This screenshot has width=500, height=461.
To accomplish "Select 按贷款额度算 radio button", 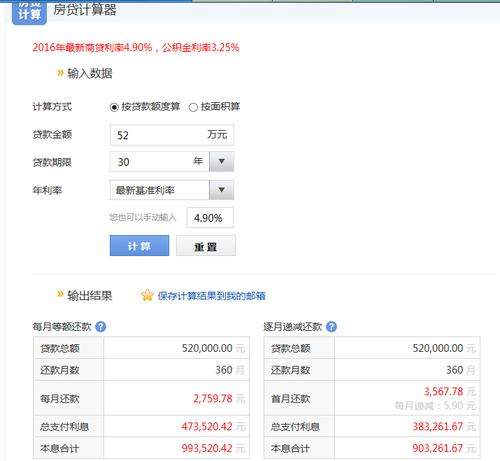I will pos(114,107).
